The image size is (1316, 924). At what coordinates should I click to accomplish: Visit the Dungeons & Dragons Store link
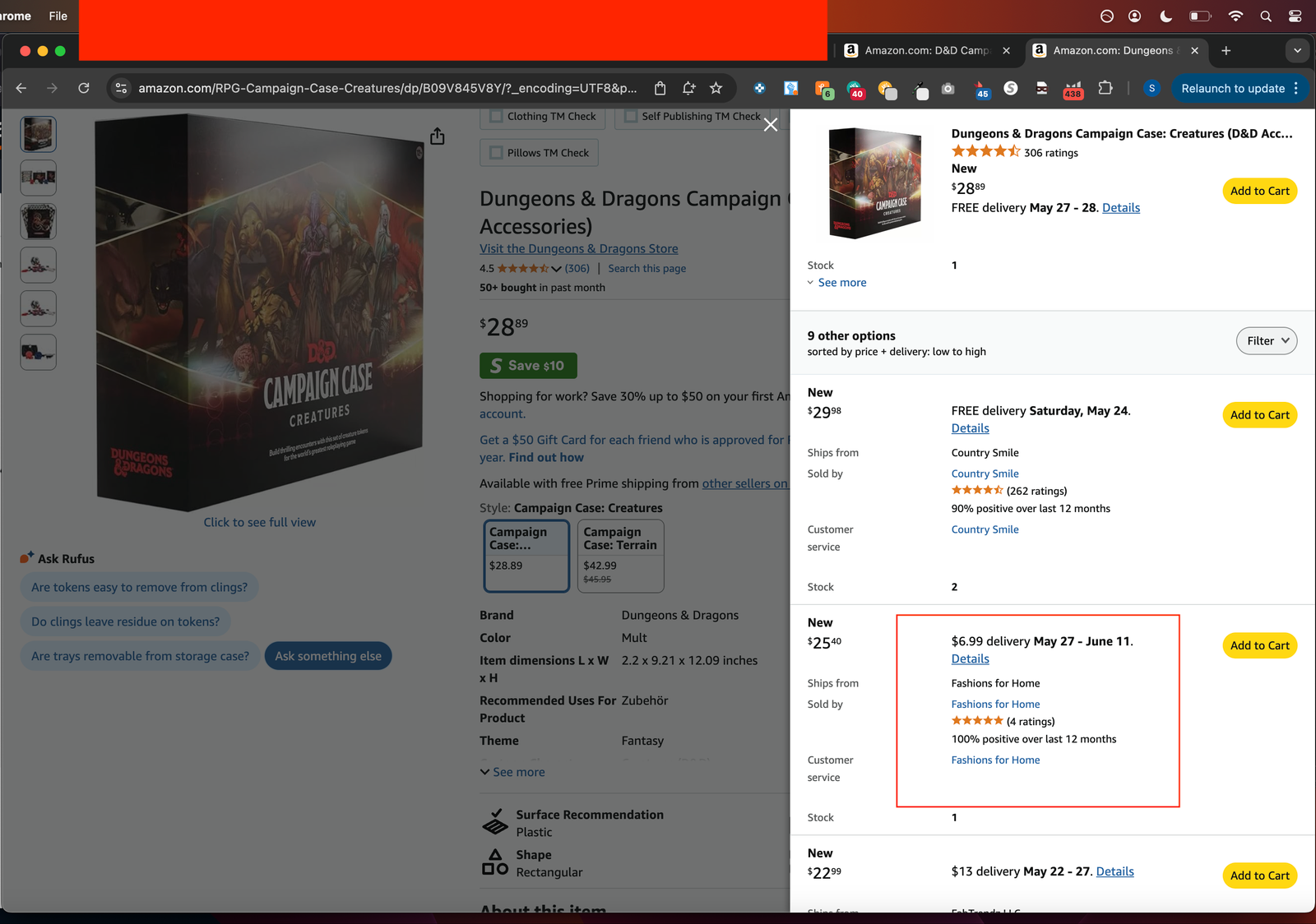579,249
